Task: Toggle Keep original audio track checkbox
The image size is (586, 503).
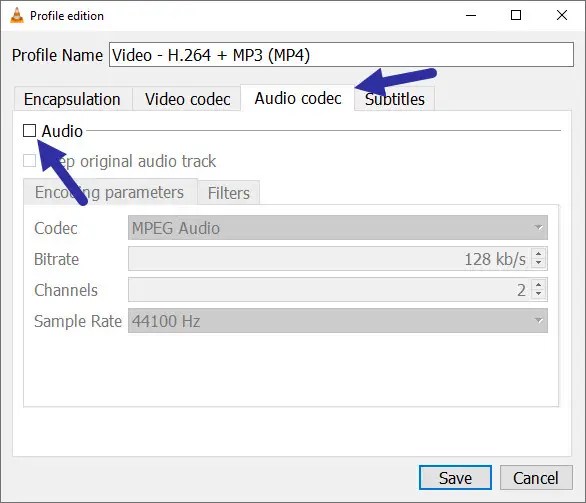Action: (x=30, y=161)
